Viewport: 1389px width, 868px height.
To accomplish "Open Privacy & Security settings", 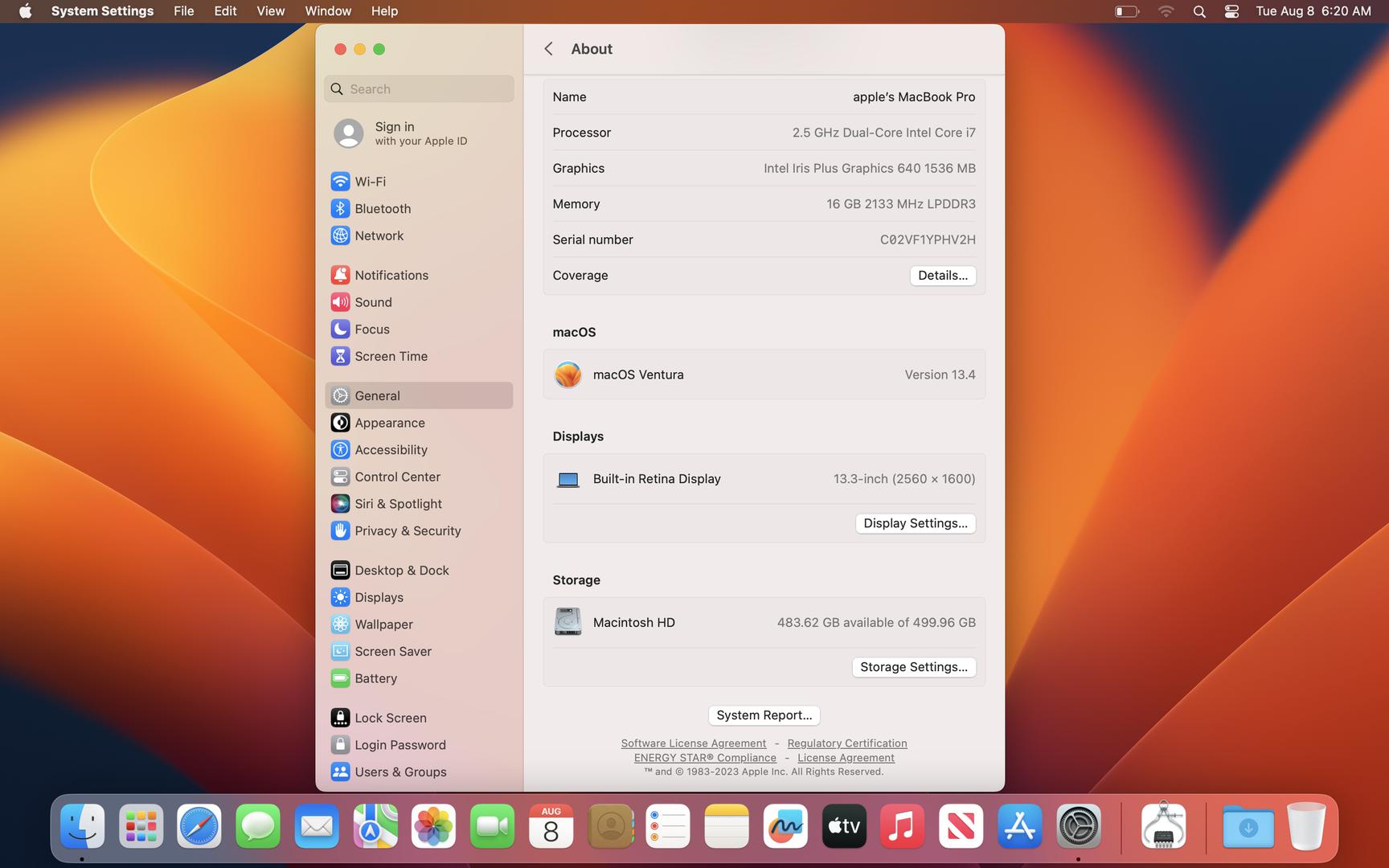I will pos(418,531).
